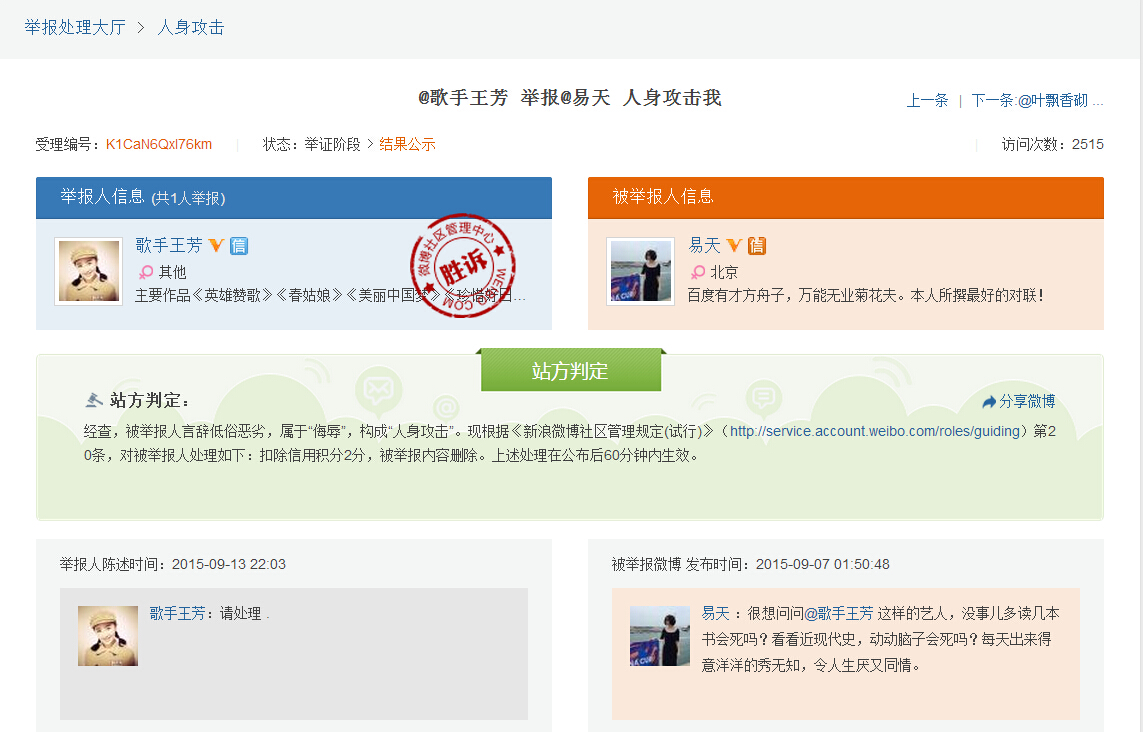Go to the 人身攻击 breadcrumb category

pos(191,27)
